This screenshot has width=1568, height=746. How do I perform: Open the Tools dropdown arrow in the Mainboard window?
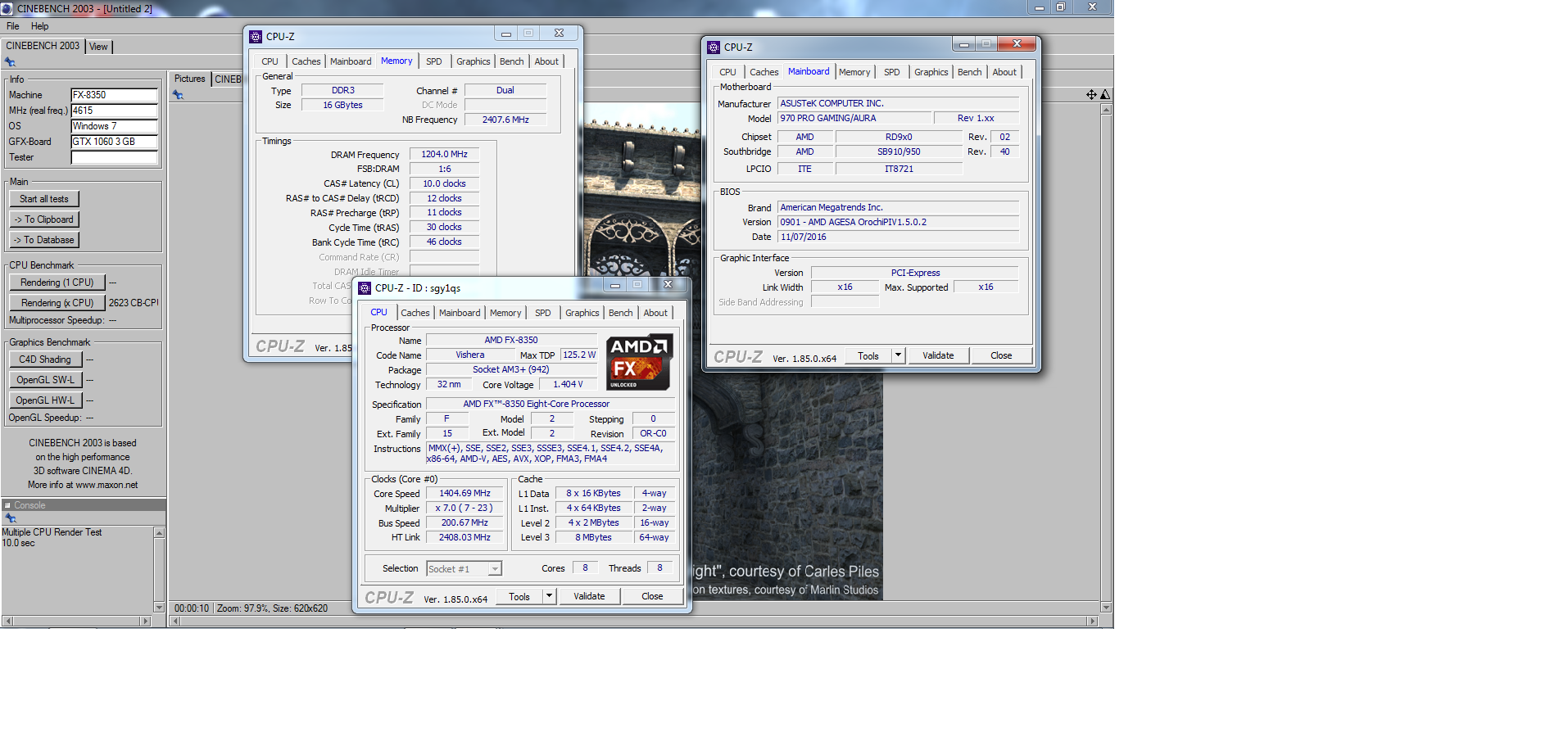pyautogui.click(x=898, y=355)
